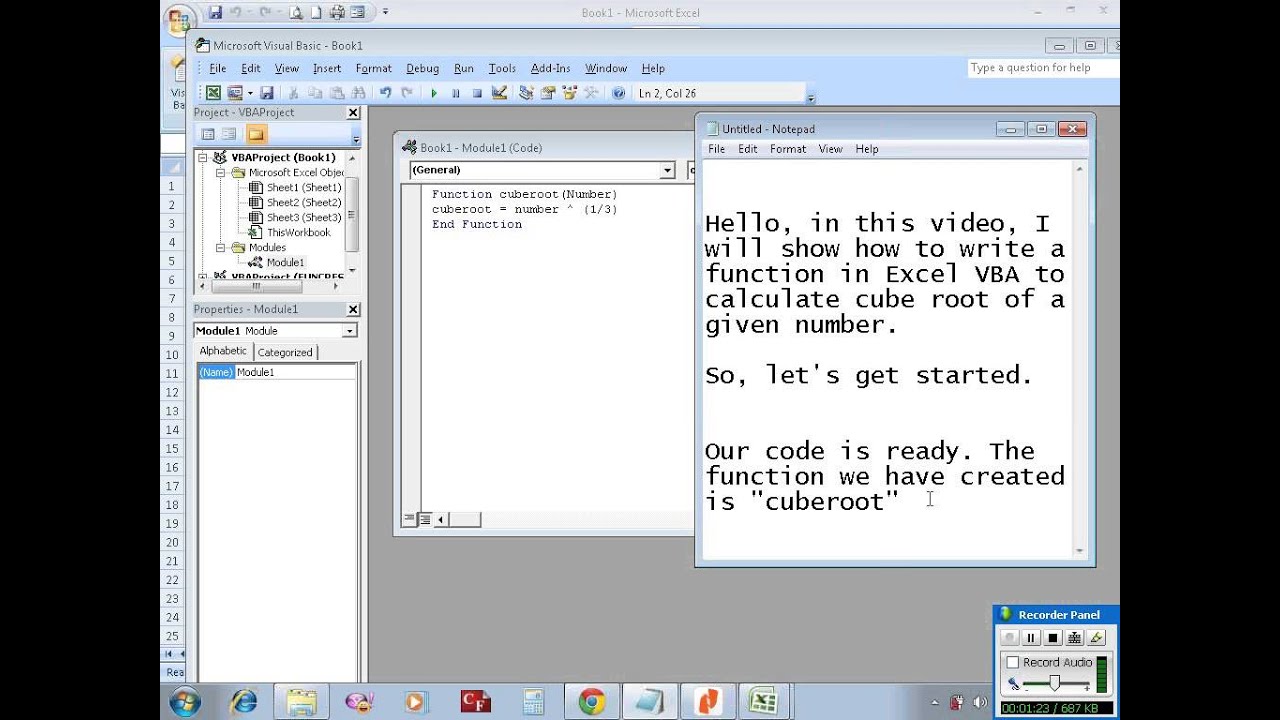The height and width of the screenshot is (720, 1280).
Task: Click Excel Office button
Action: (179, 19)
